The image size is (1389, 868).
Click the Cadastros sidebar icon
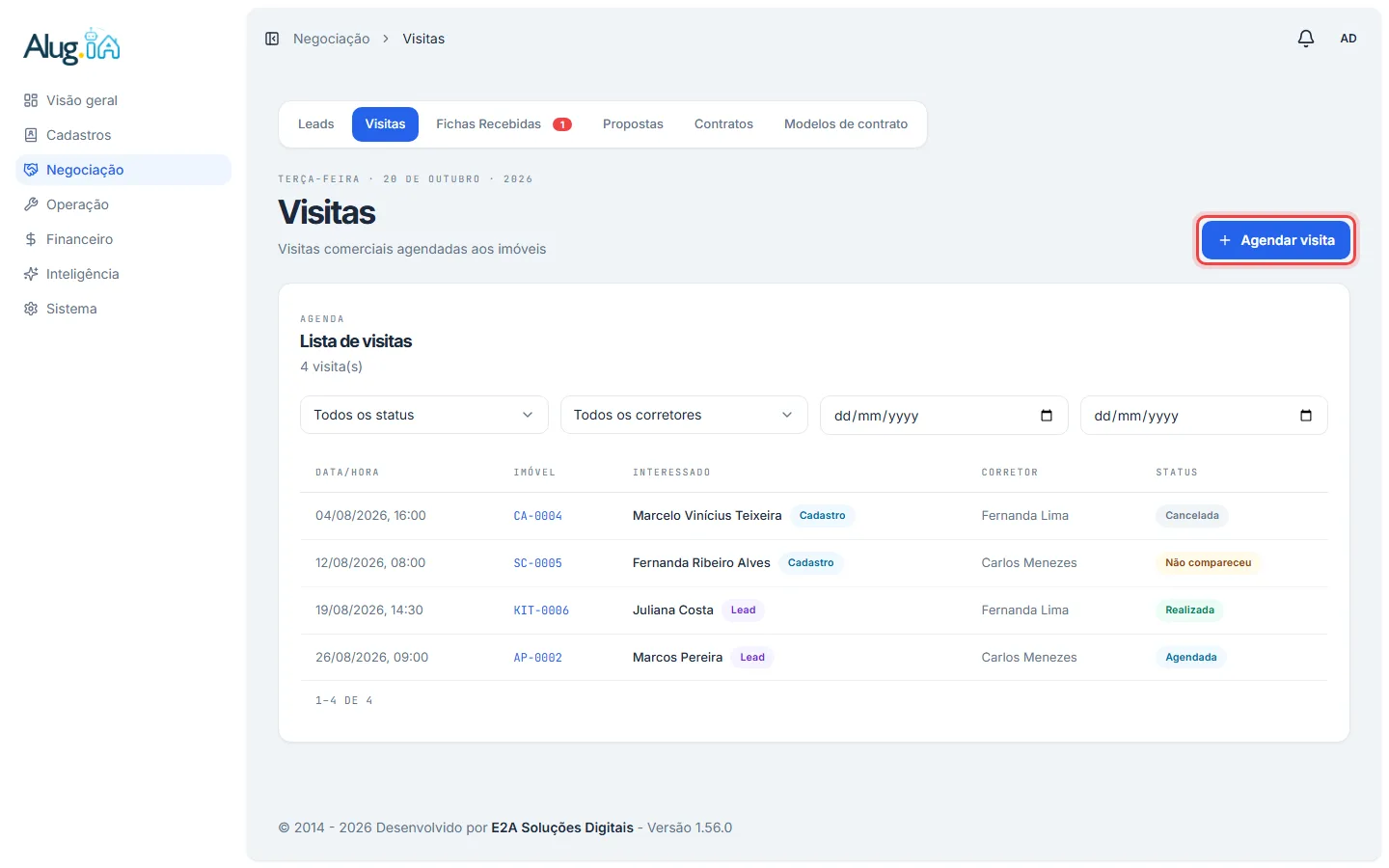31,135
